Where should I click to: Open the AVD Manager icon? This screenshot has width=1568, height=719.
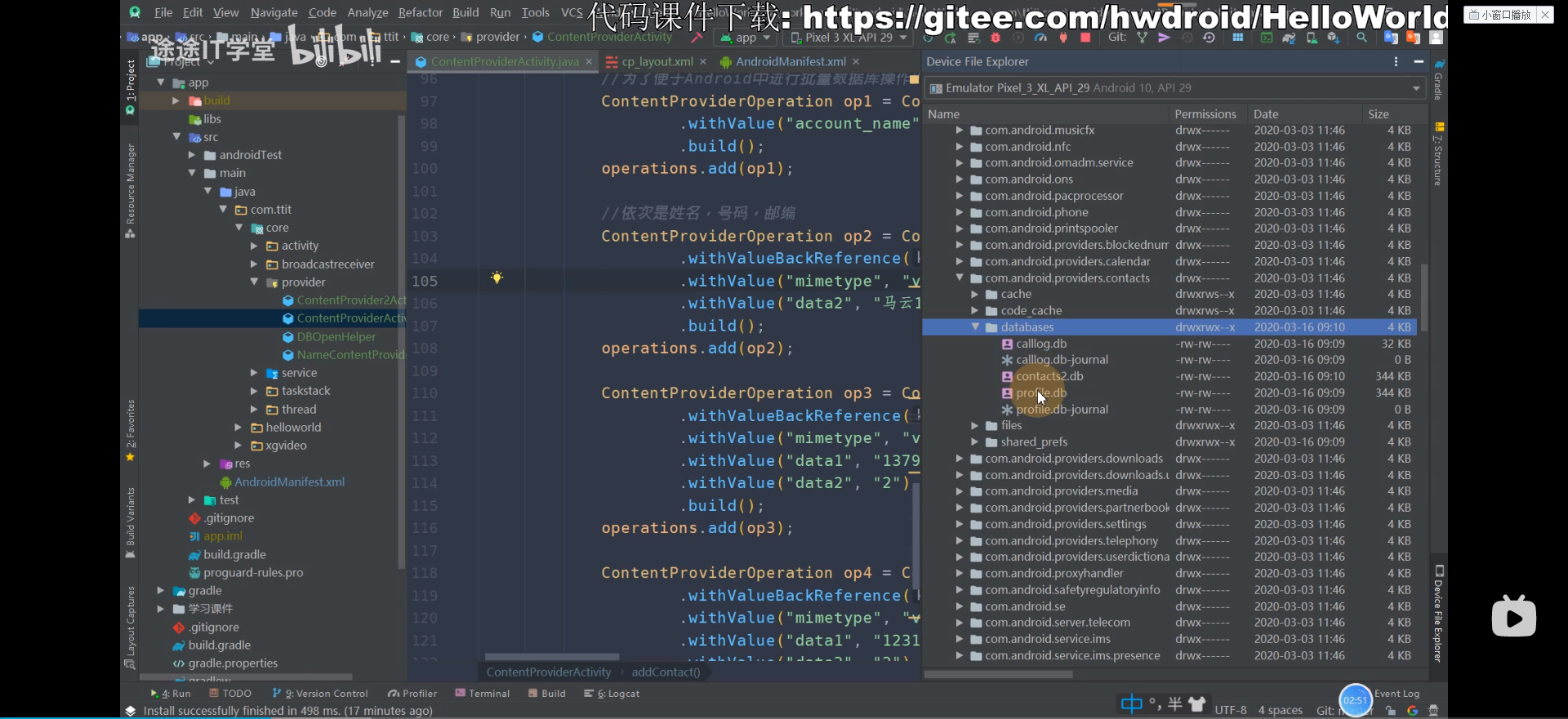(x=1312, y=38)
